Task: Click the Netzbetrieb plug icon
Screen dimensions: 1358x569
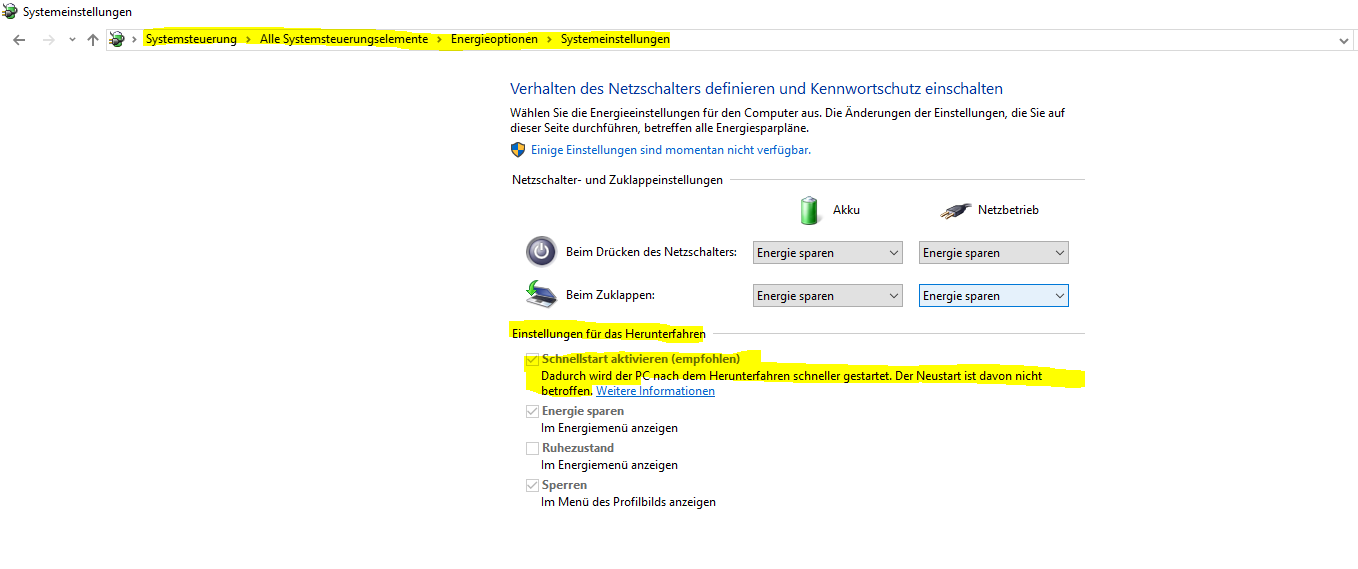Action: 956,211
